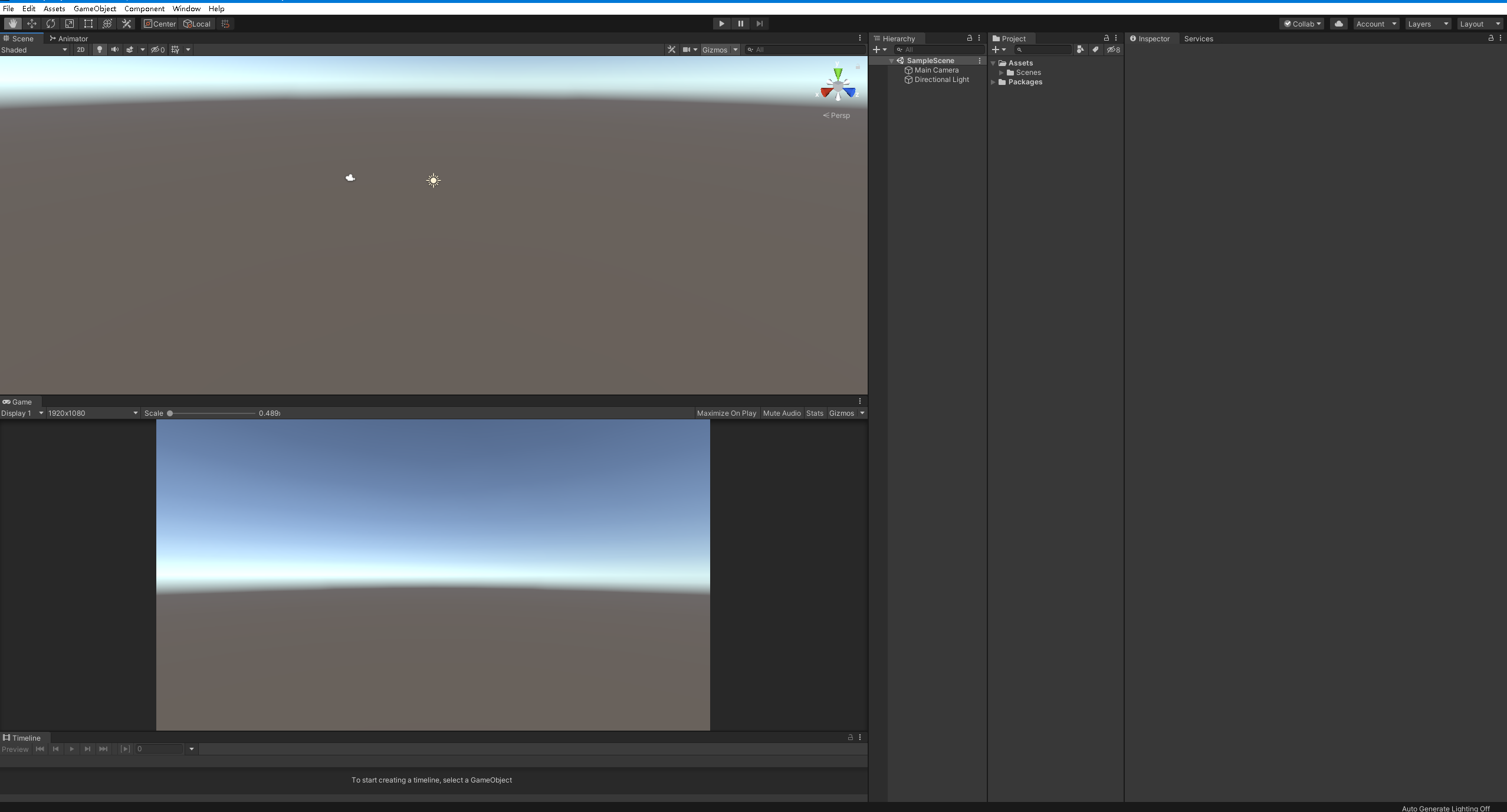Click Search by Type icon in Project
Viewport: 1507px width, 812px height.
[1080, 50]
